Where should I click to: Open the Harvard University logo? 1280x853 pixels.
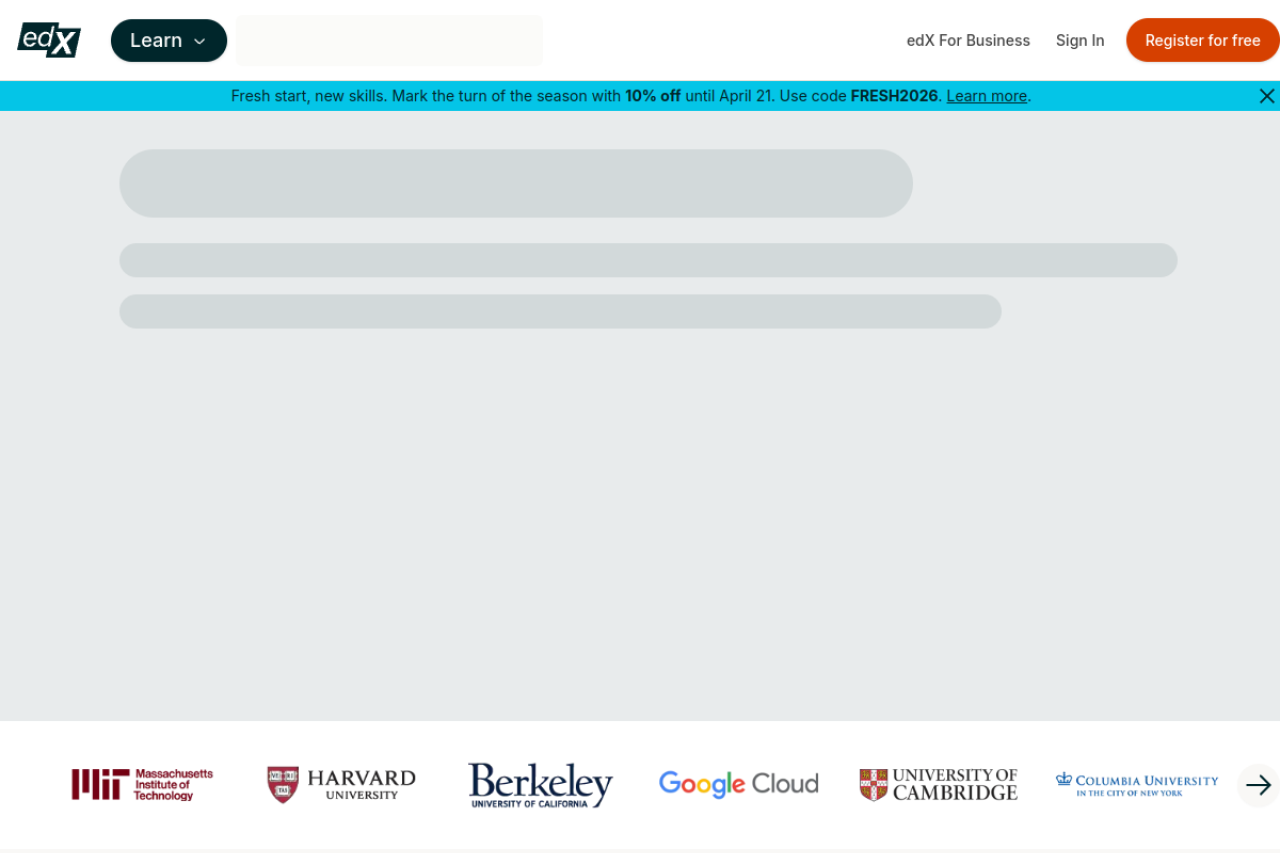[341, 784]
